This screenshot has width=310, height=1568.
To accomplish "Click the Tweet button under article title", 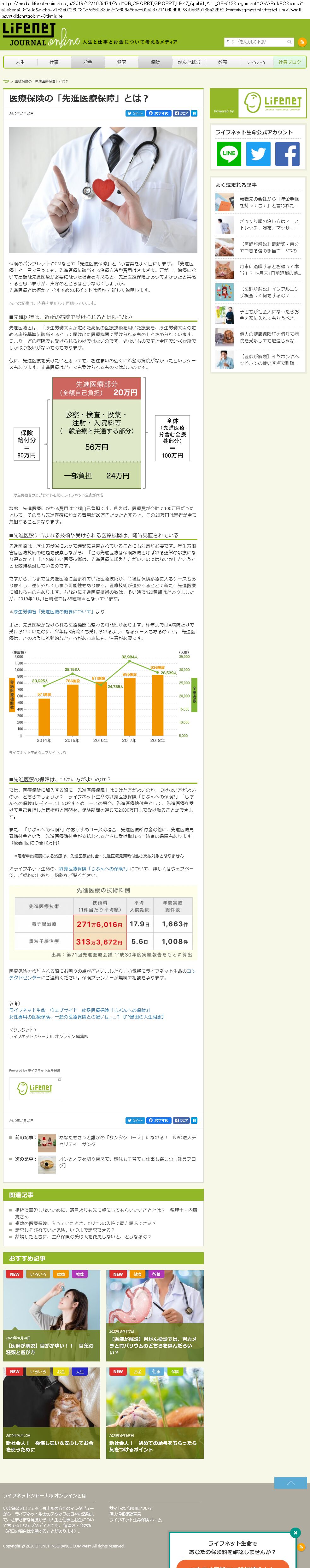I will coord(135,113).
